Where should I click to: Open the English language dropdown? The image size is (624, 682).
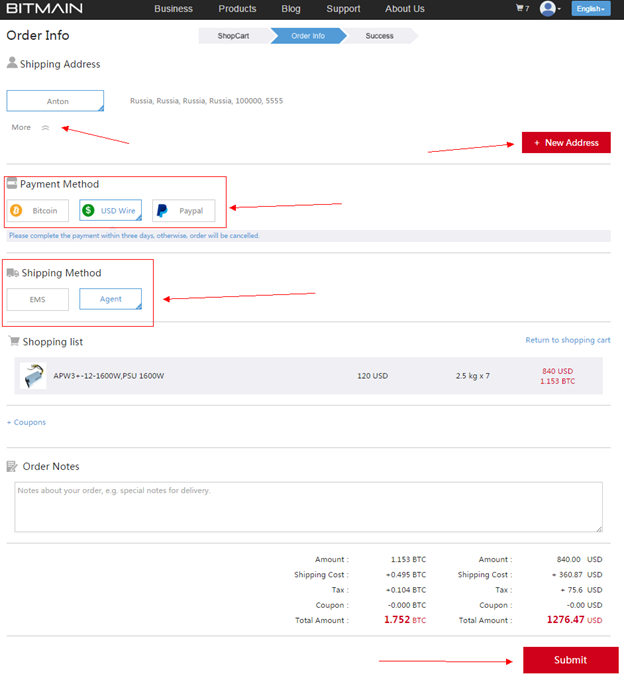click(x=590, y=9)
